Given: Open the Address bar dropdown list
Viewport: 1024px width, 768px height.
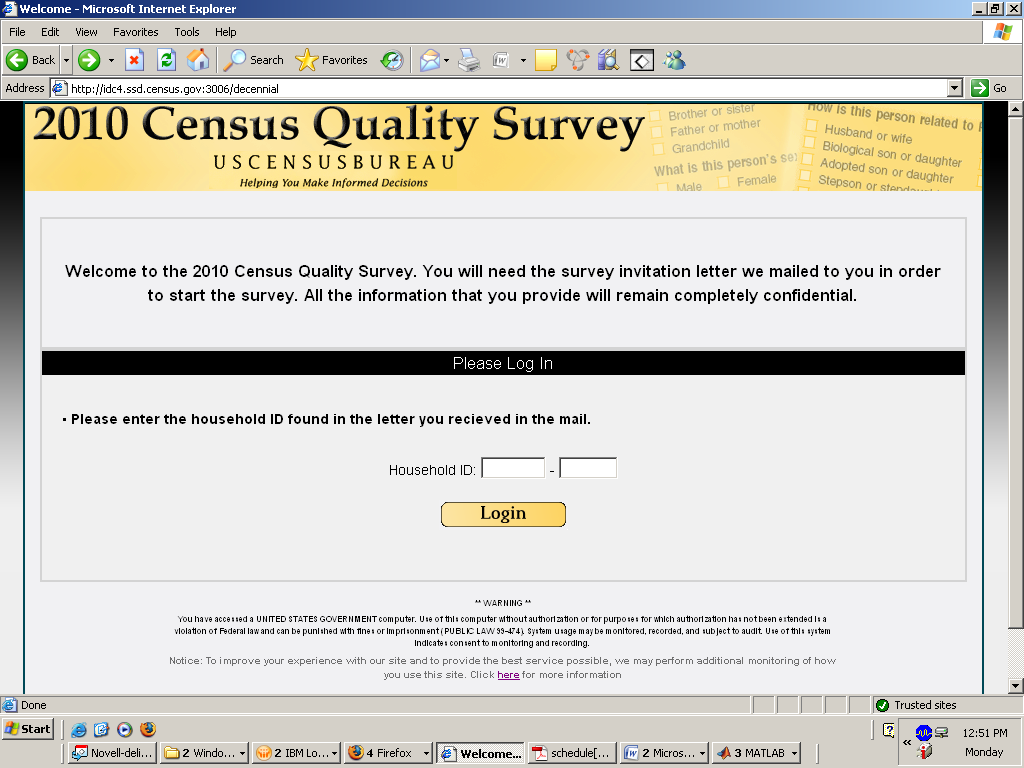Looking at the screenshot, I should coord(954,88).
